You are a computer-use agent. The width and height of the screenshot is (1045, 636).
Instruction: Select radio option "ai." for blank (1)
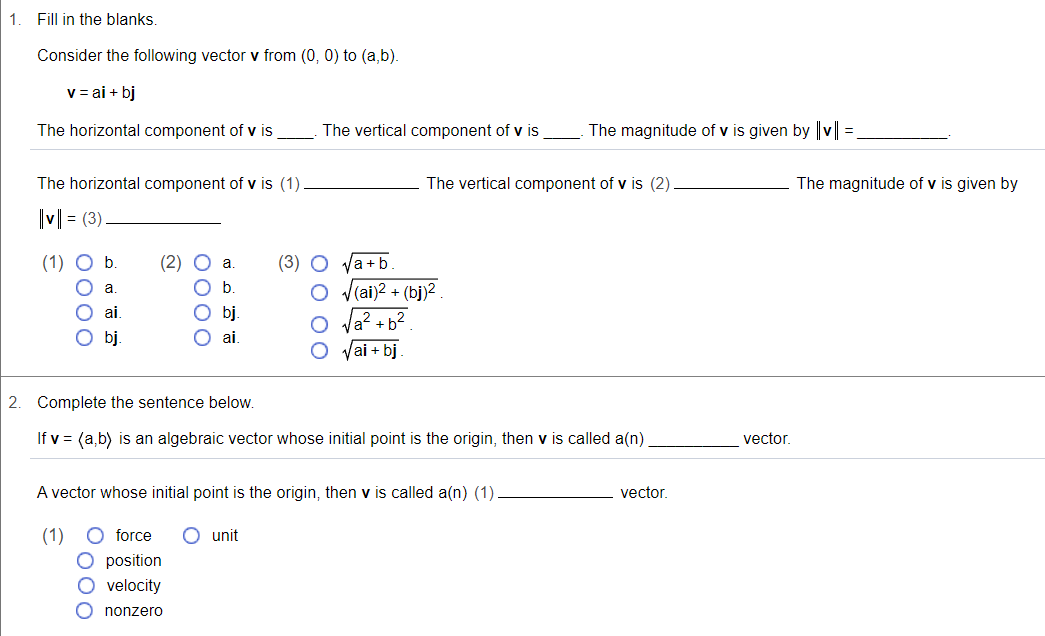(83, 312)
